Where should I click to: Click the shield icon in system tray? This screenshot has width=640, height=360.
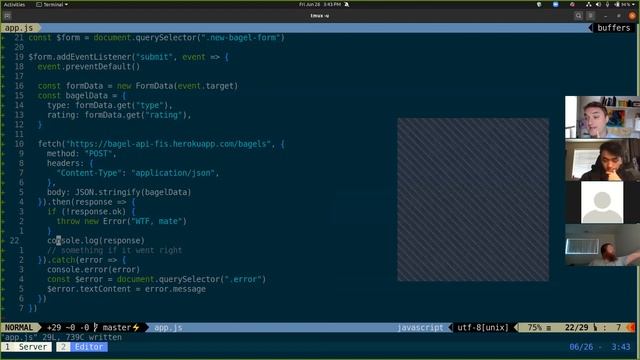click(539, 4)
